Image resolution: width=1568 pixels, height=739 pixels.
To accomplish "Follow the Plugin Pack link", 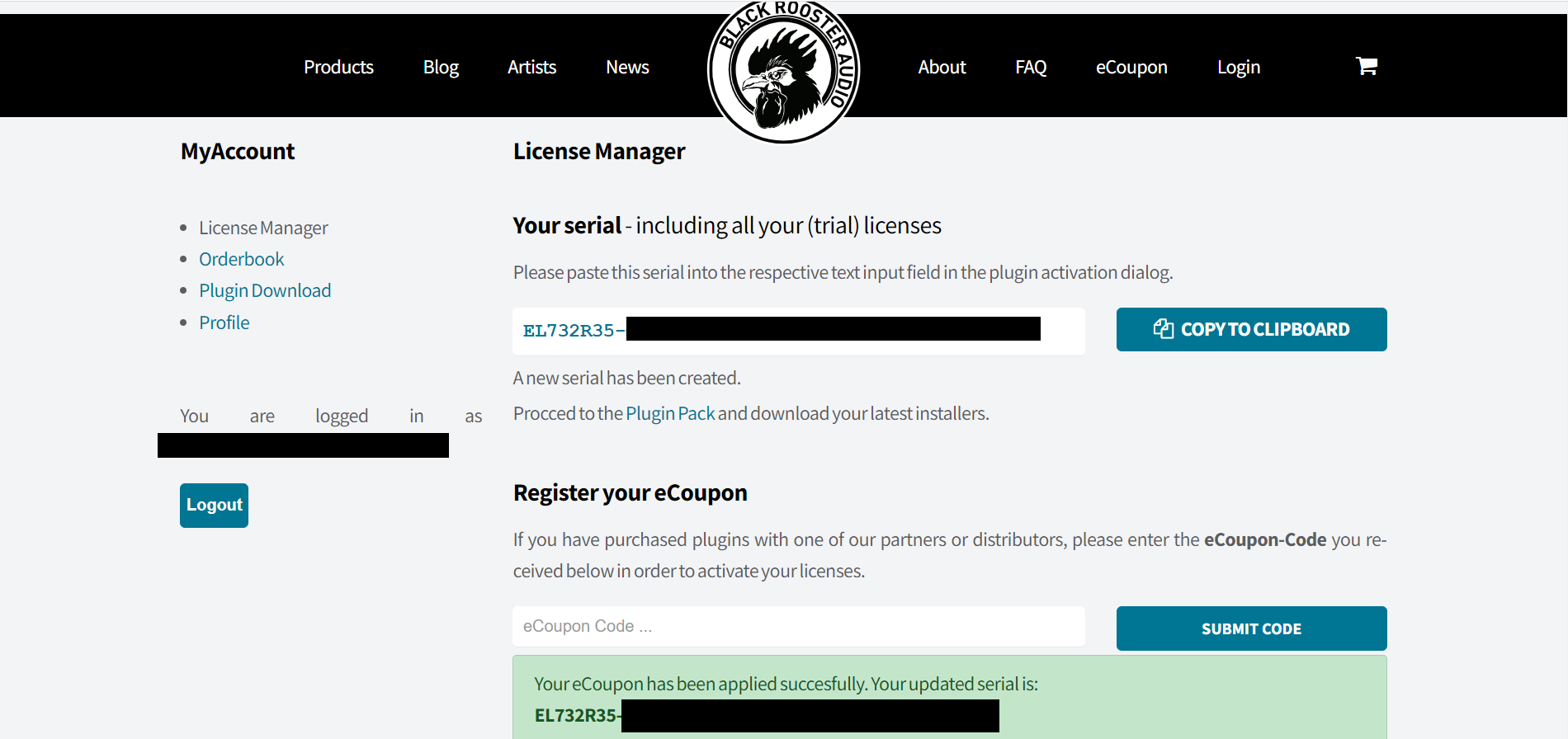I will coord(670,413).
